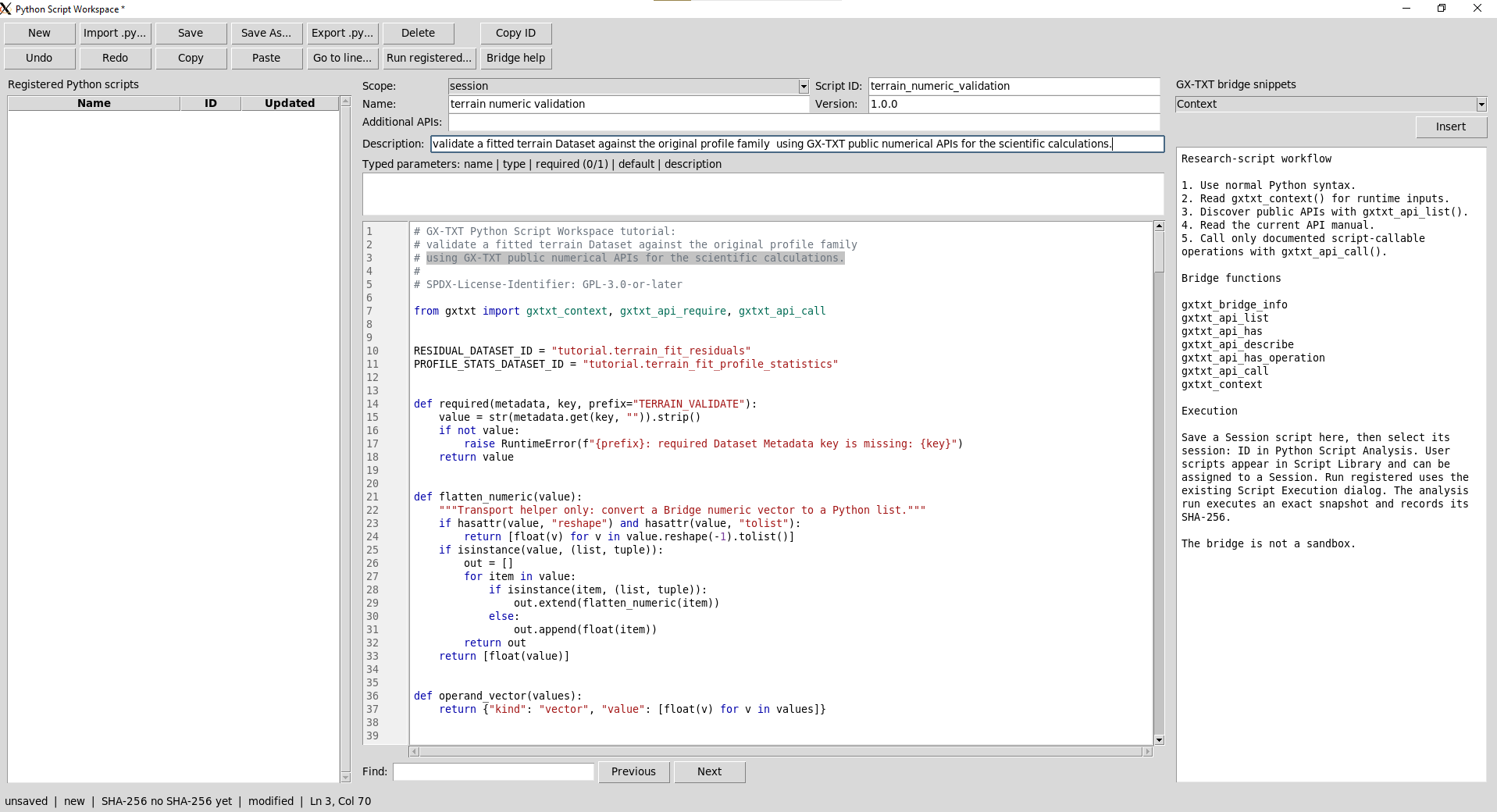Click RESIDUAL_DATASET_ID line in code

pos(582,351)
